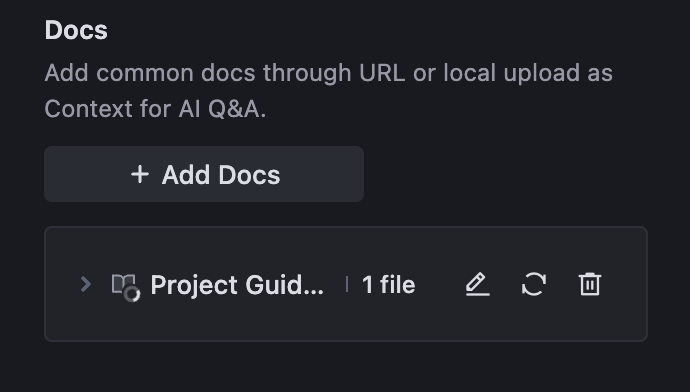Viewport: 690px width, 392px height.
Task: Click the 'Add Docs' text label
Action: [221, 175]
